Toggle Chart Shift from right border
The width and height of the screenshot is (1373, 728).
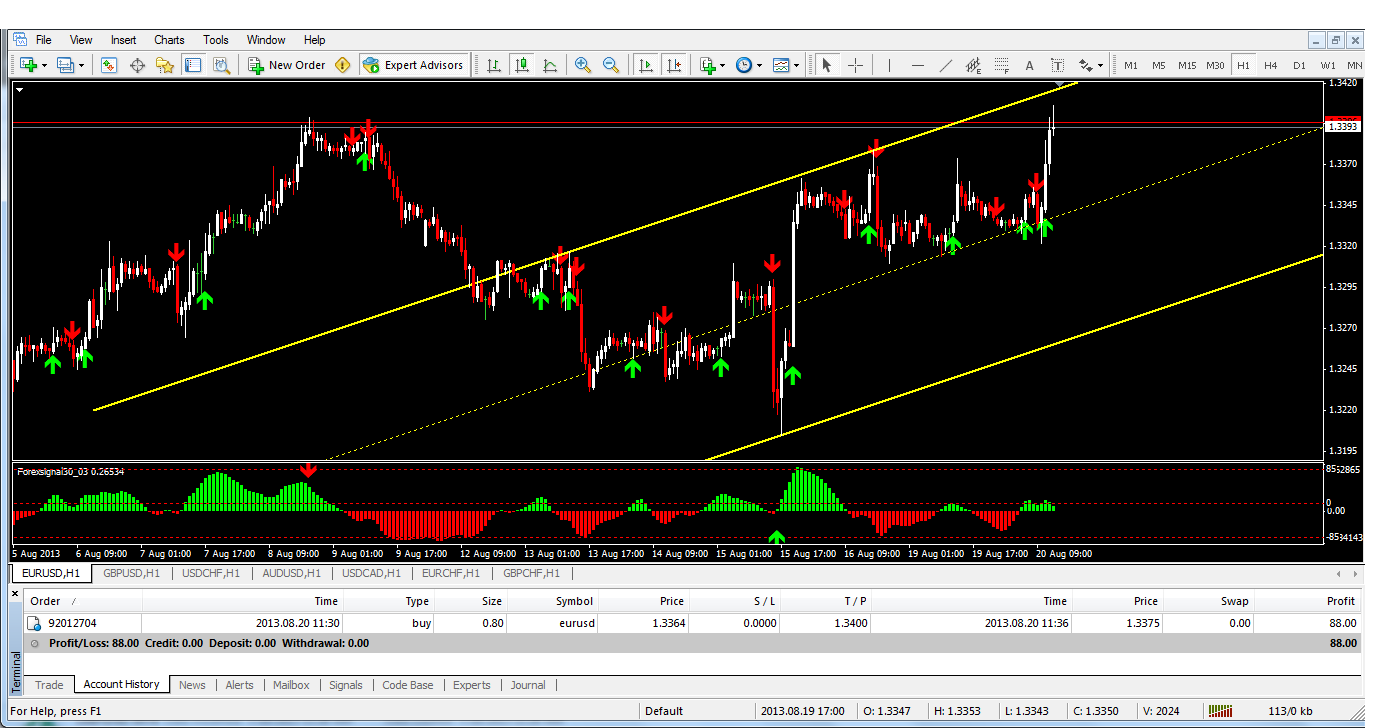tap(674, 65)
